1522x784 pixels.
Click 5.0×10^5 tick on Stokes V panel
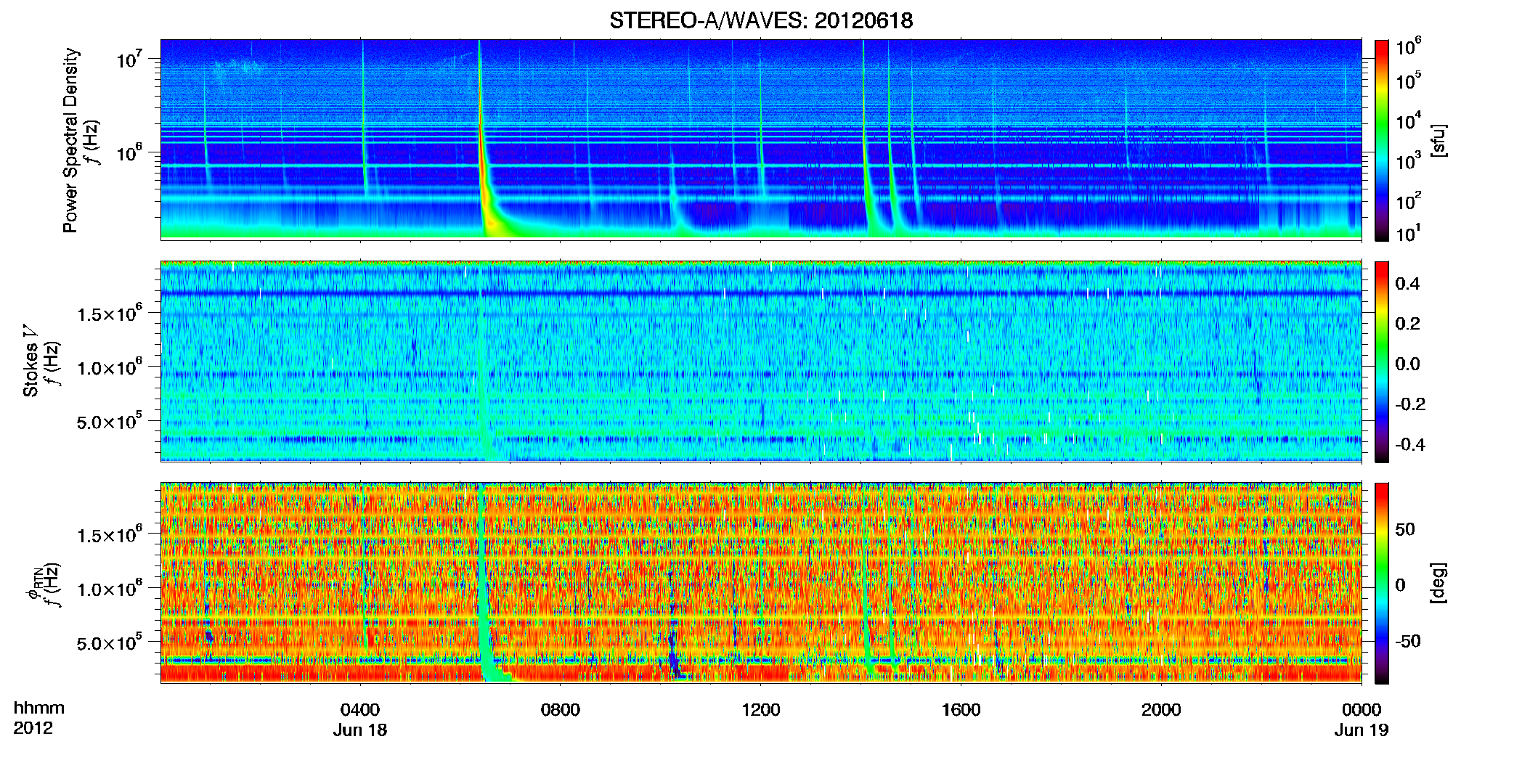coord(110,421)
